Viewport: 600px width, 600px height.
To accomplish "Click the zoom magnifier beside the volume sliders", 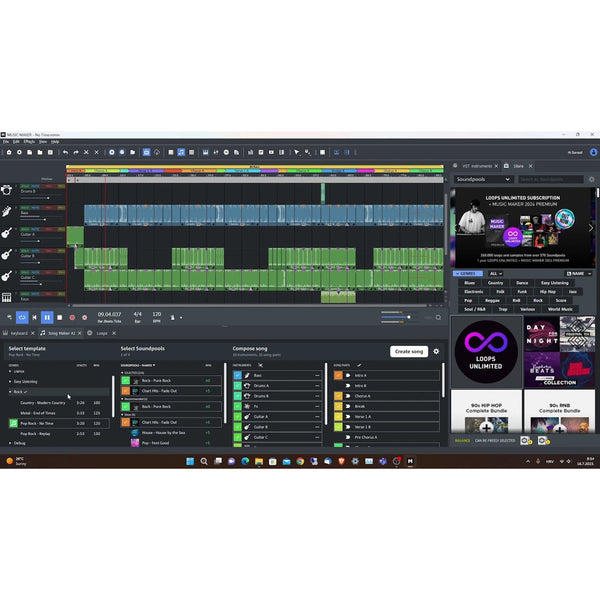I will pos(438,318).
